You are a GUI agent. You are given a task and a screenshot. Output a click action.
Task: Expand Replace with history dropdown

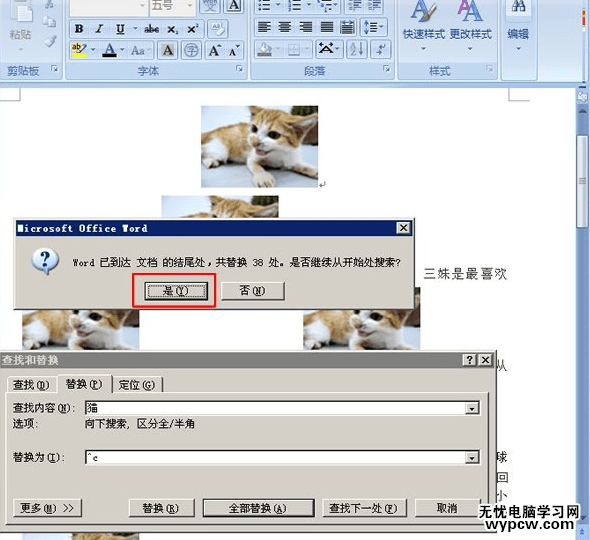tap(472, 458)
